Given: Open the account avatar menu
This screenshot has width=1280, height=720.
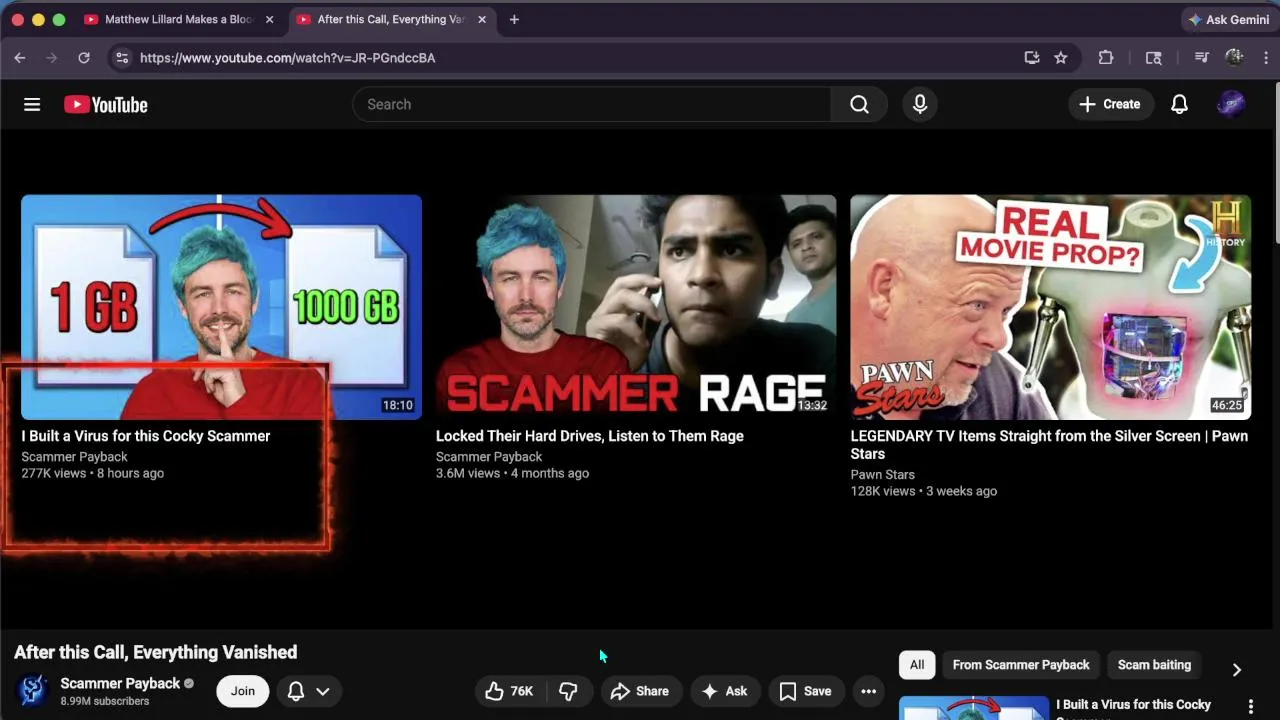Looking at the screenshot, I should tap(1231, 104).
